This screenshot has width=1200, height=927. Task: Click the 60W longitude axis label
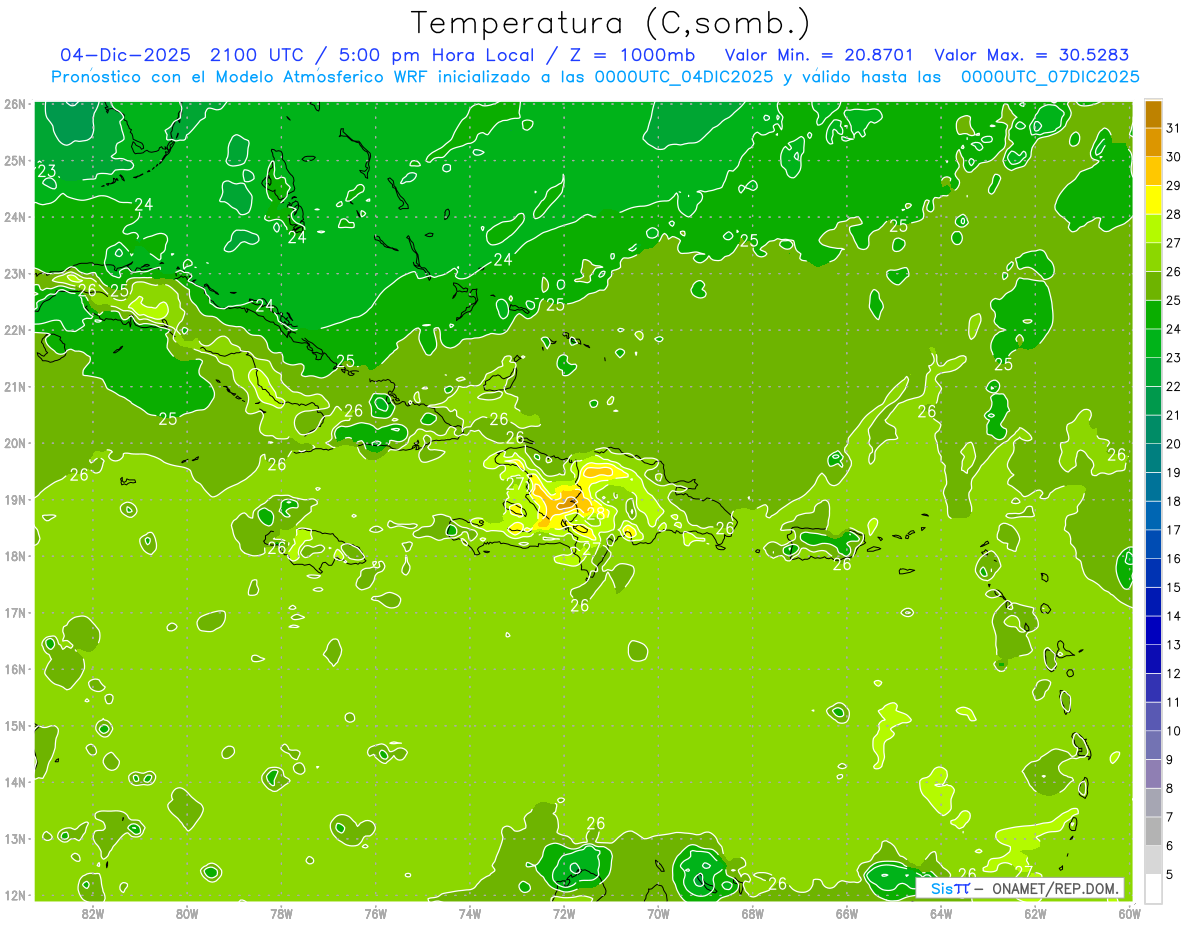pyautogui.click(x=1130, y=913)
